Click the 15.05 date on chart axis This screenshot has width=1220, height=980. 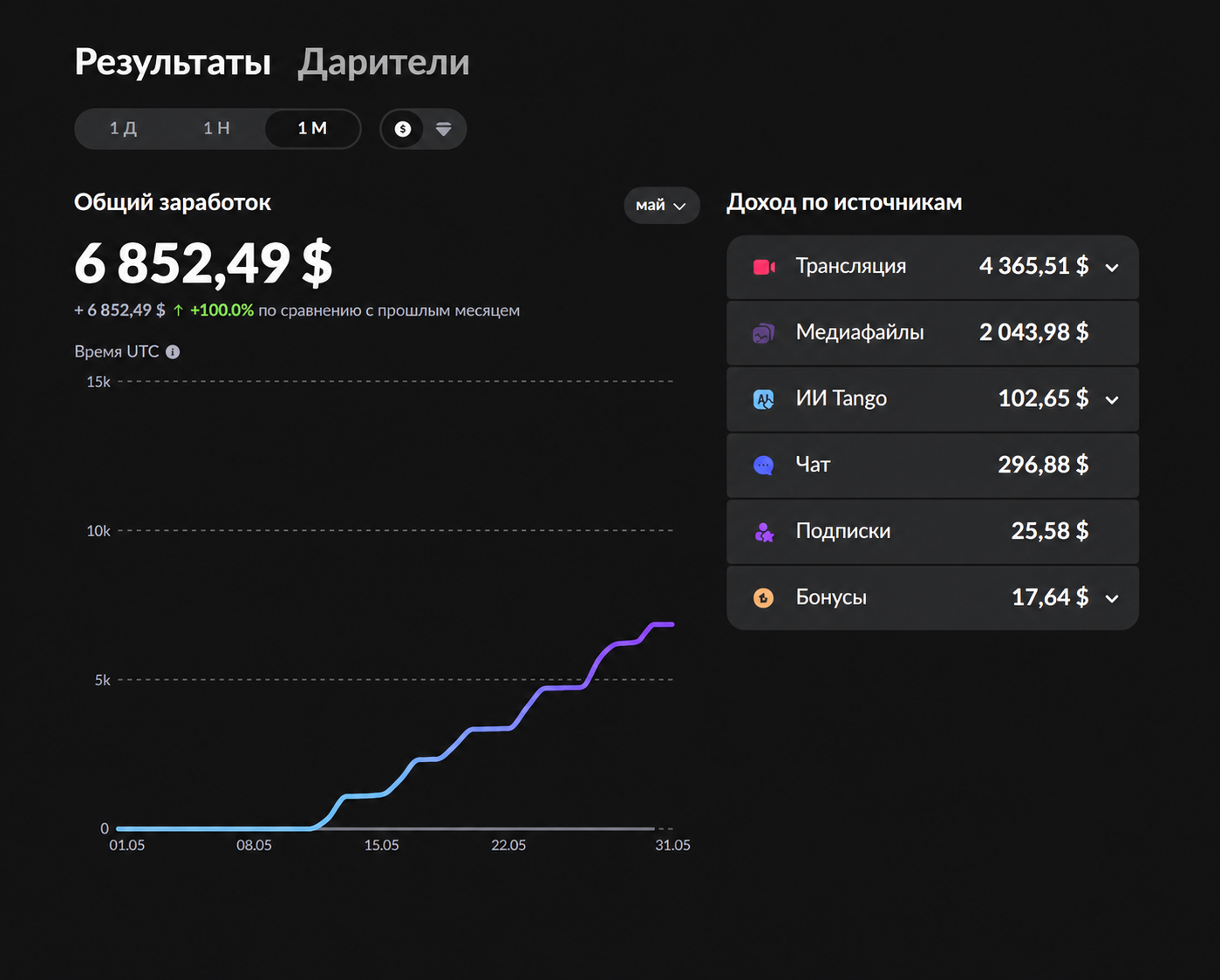[x=381, y=846]
